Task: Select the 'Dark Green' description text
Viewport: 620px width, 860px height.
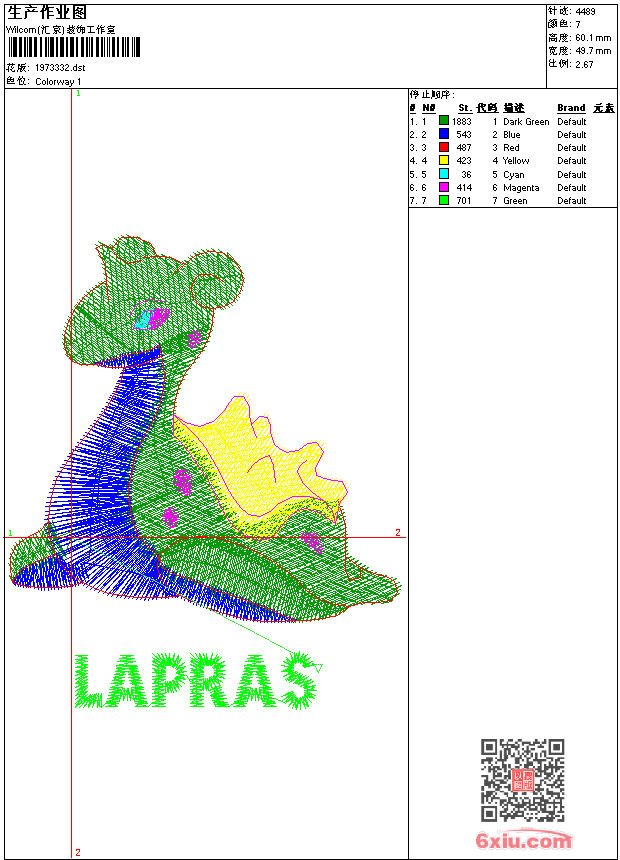Action: click(526, 122)
